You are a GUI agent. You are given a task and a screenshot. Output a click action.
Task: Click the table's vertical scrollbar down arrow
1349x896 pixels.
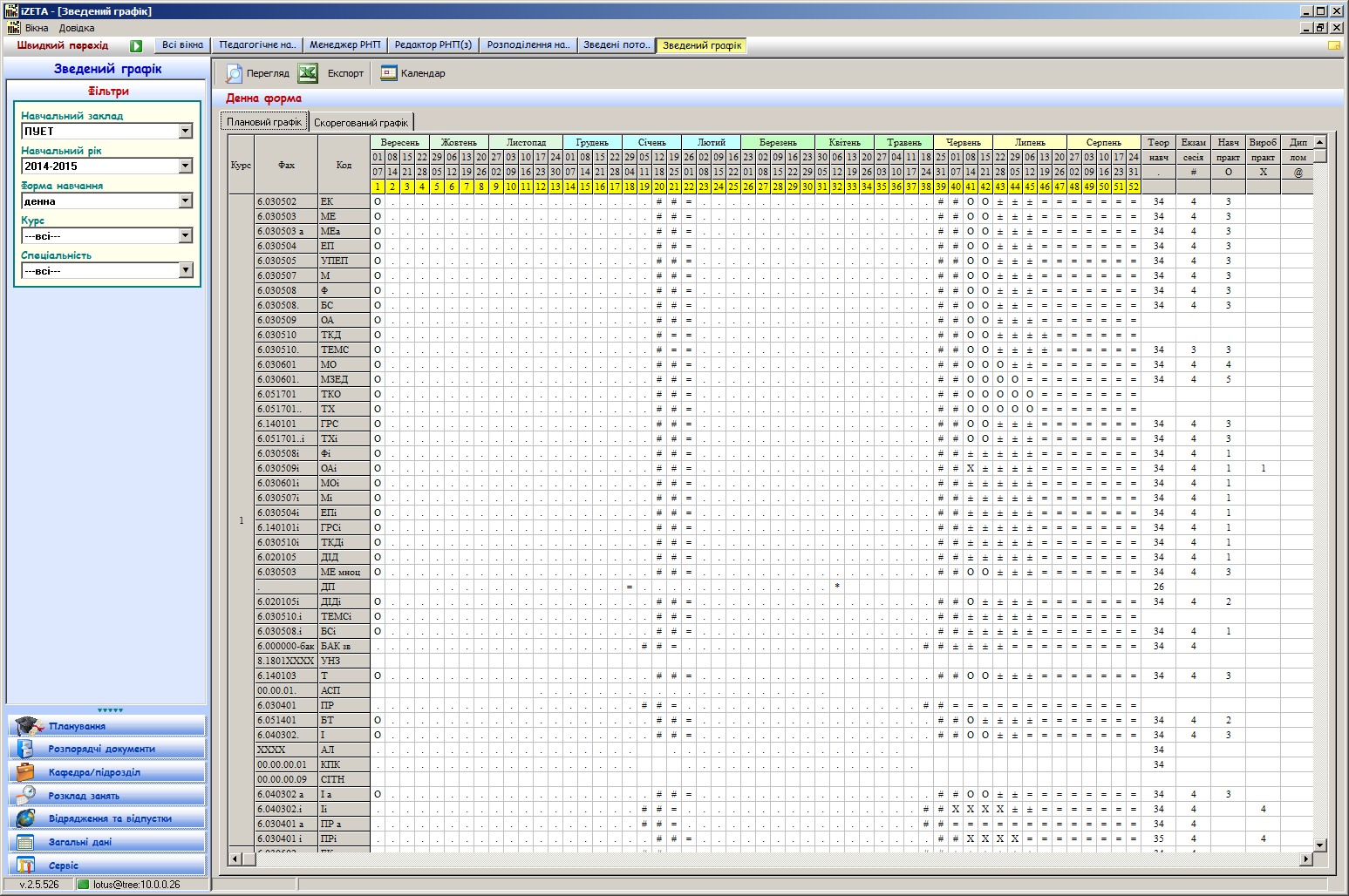pos(1320,845)
